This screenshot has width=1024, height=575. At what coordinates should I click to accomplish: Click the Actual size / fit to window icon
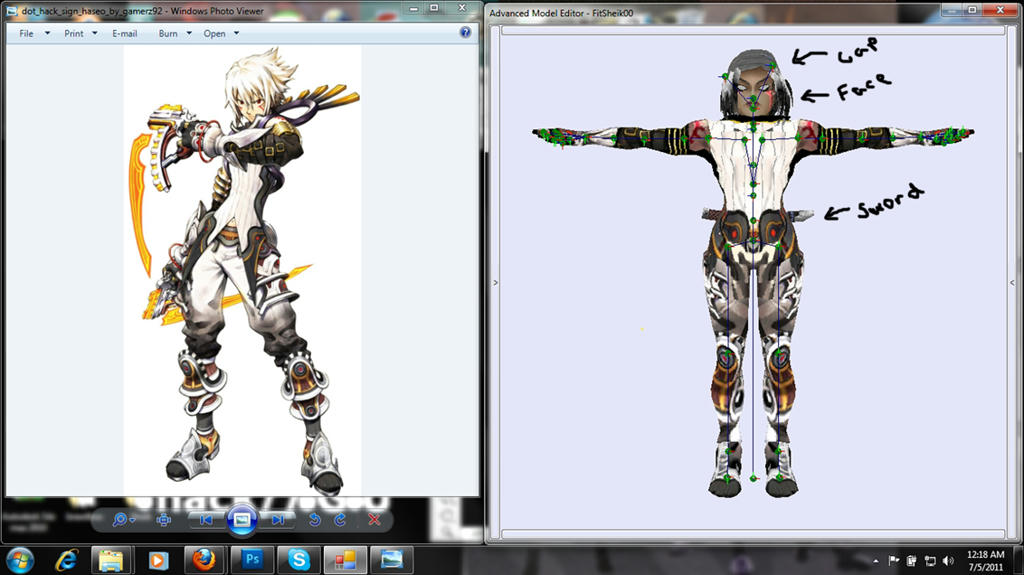pyautogui.click(x=164, y=520)
